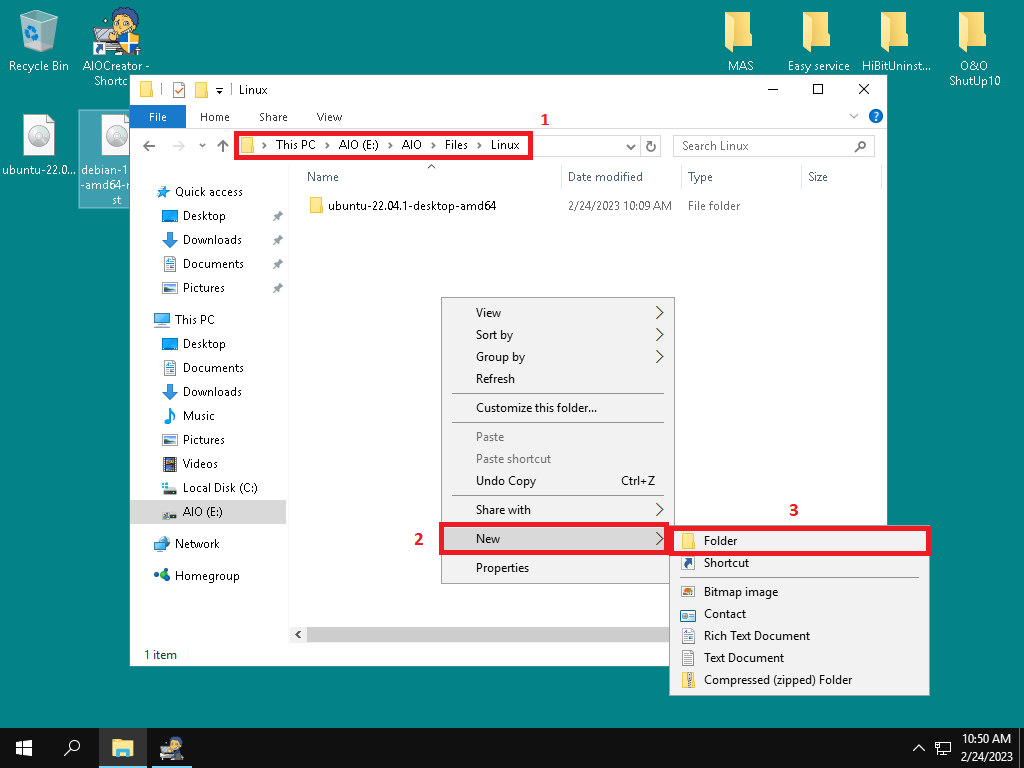Click Properties in the context menu
1024x768 pixels.
pyautogui.click(x=502, y=568)
